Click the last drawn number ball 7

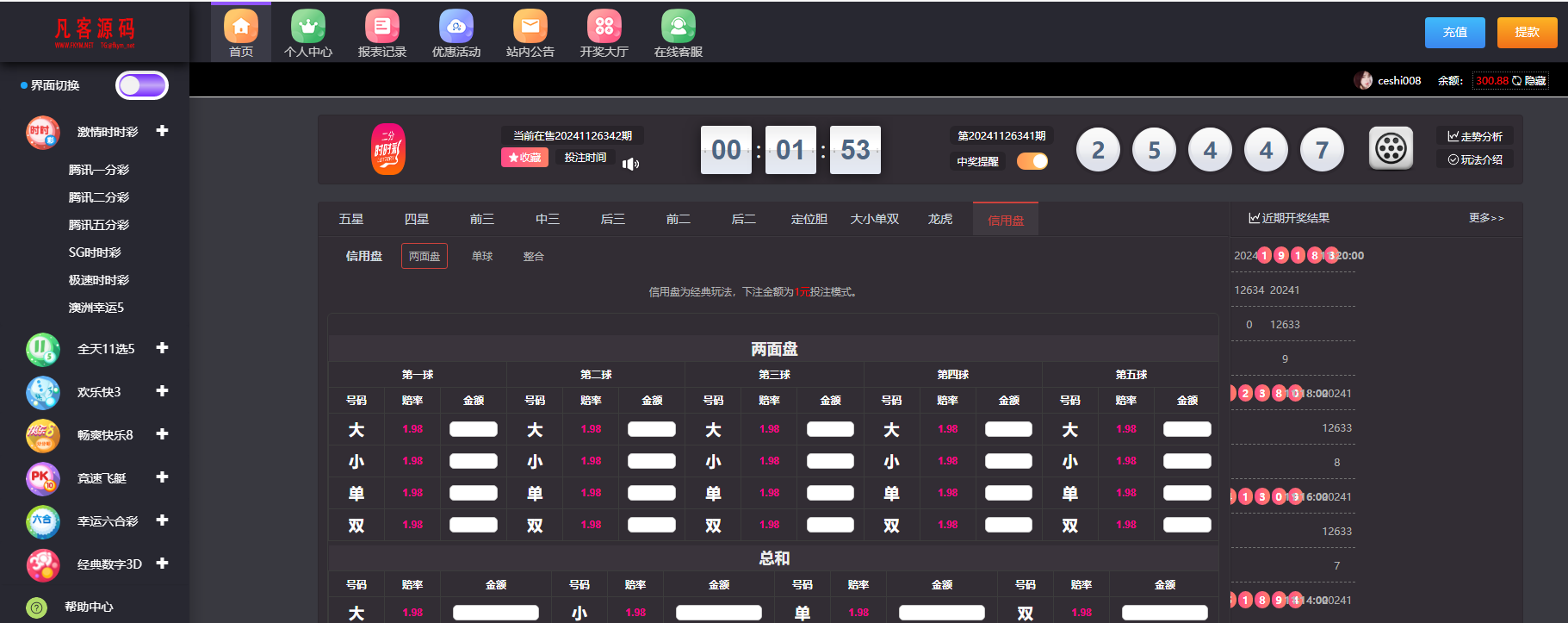coord(1322,150)
